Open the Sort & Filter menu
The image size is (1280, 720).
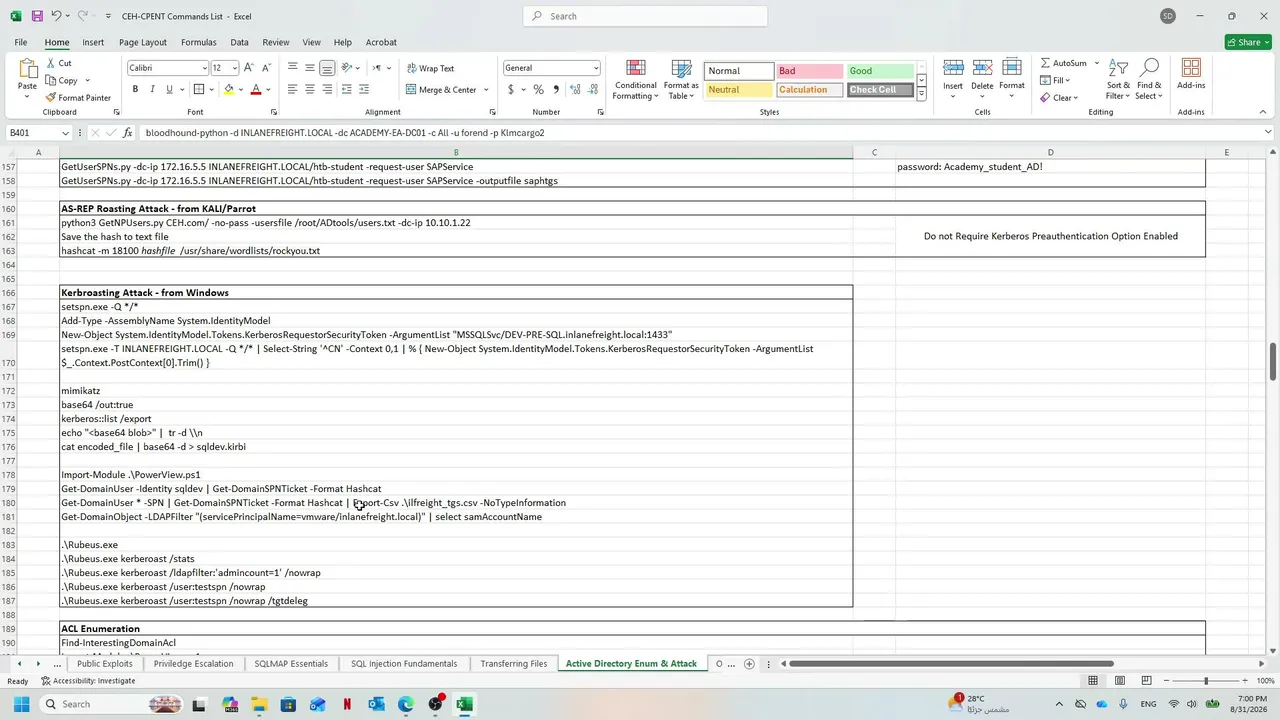pos(1119,79)
